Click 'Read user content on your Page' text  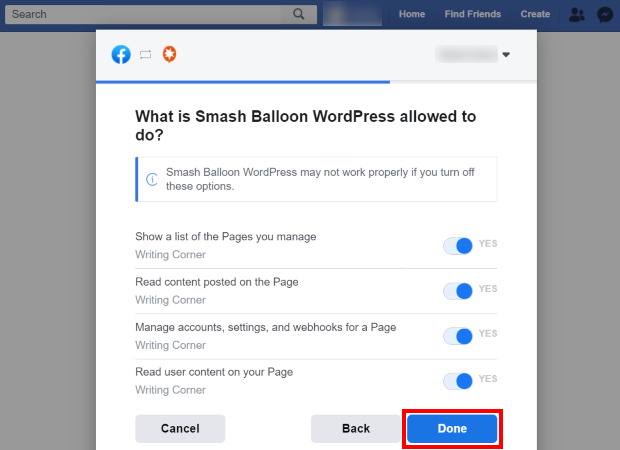(x=214, y=372)
